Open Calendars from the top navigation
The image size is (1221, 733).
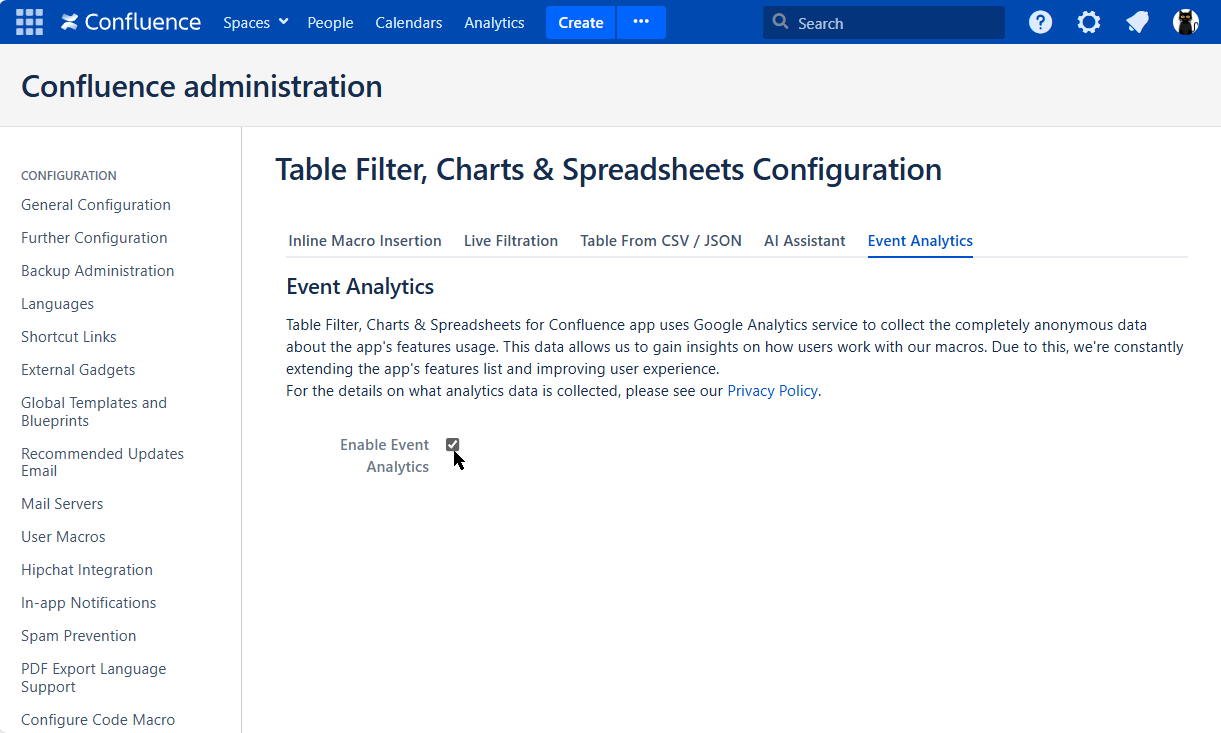click(x=408, y=22)
